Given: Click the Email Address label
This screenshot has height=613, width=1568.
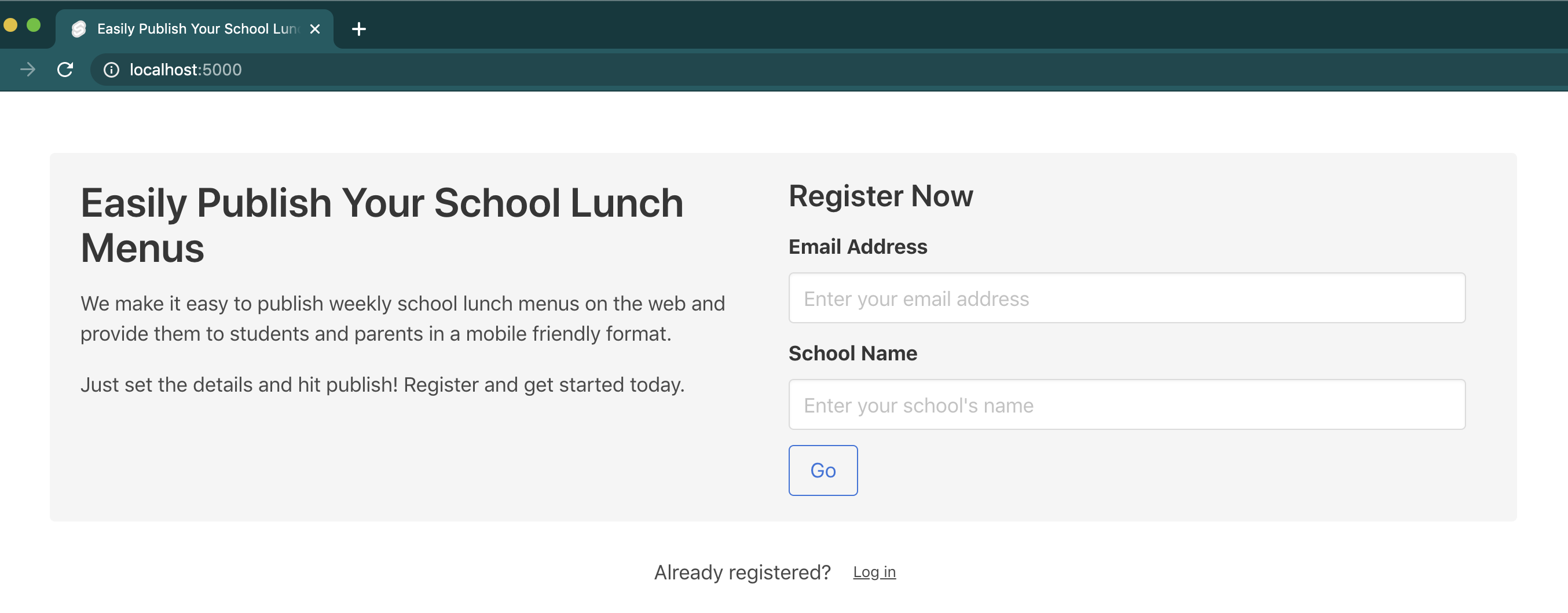Looking at the screenshot, I should (858, 247).
